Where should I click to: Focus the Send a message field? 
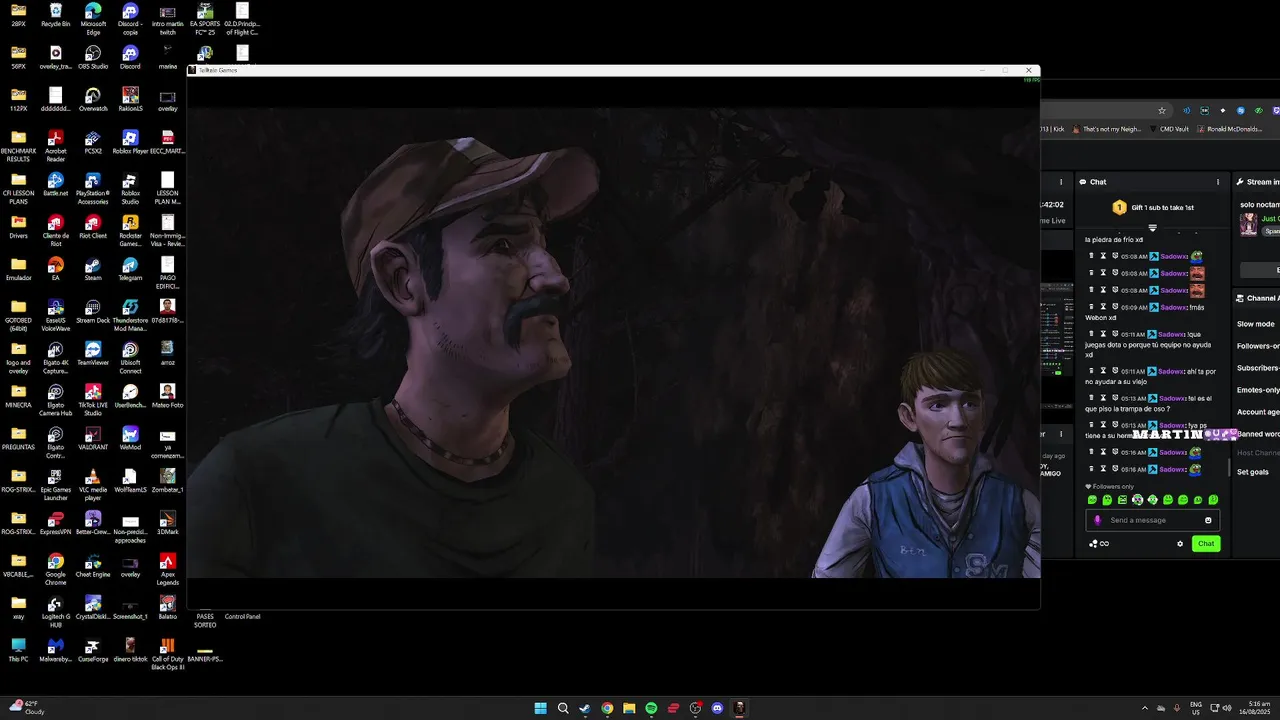click(1152, 520)
